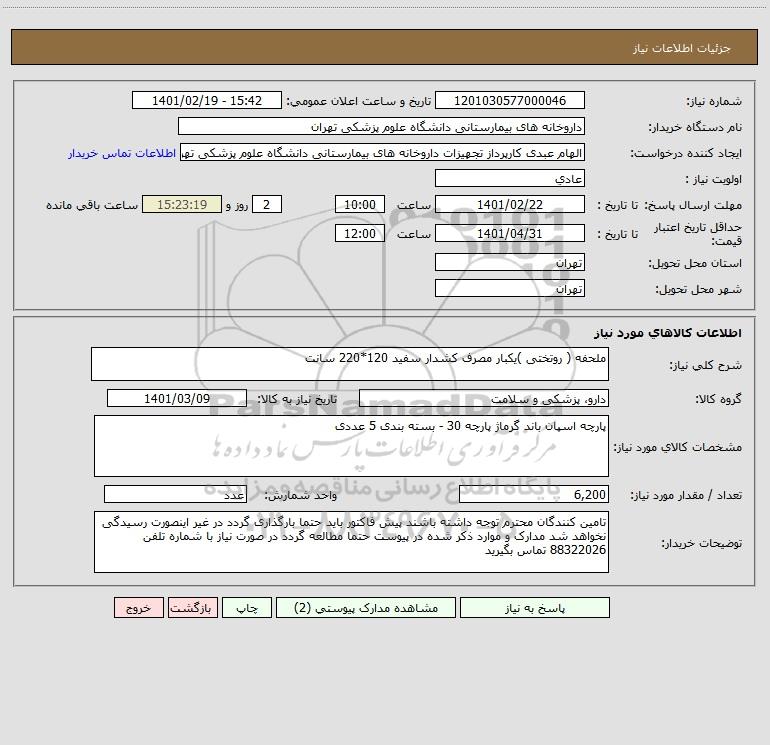Click the توضیحات خریدار notes box
The height and width of the screenshot is (745, 770).
[351, 542]
